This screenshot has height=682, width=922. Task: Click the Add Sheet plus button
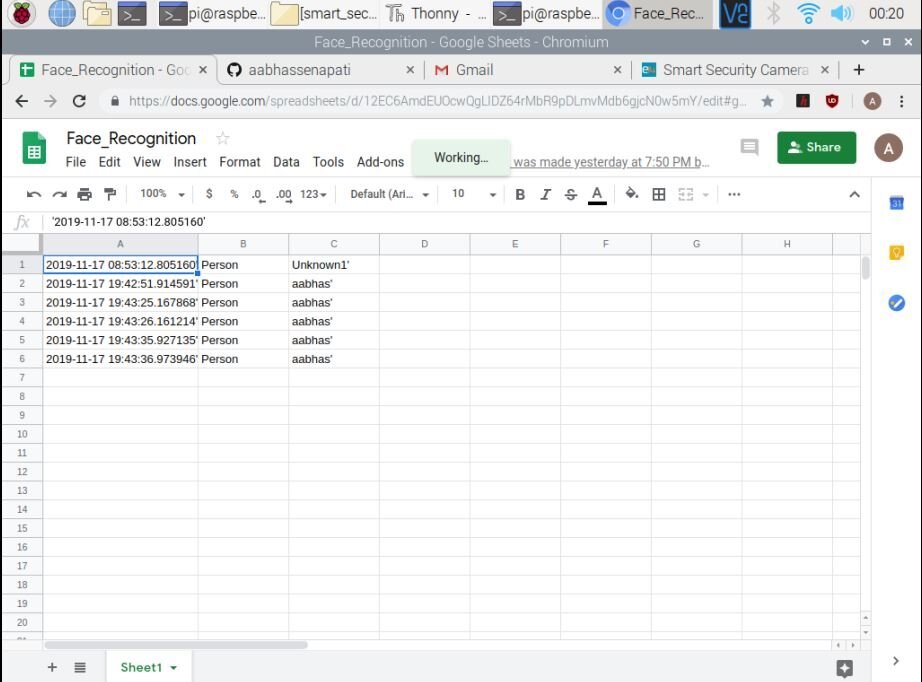(x=52, y=667)
